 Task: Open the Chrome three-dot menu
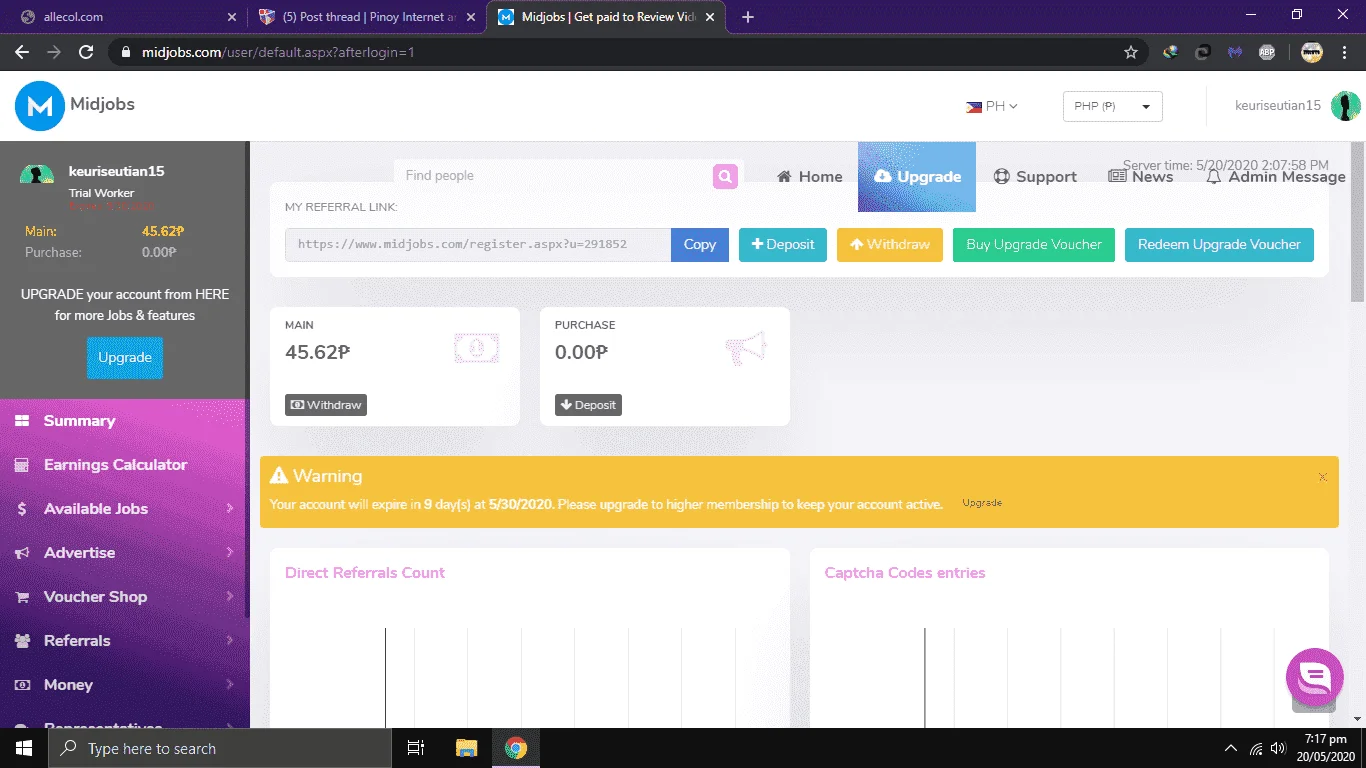pos(1344,52)
